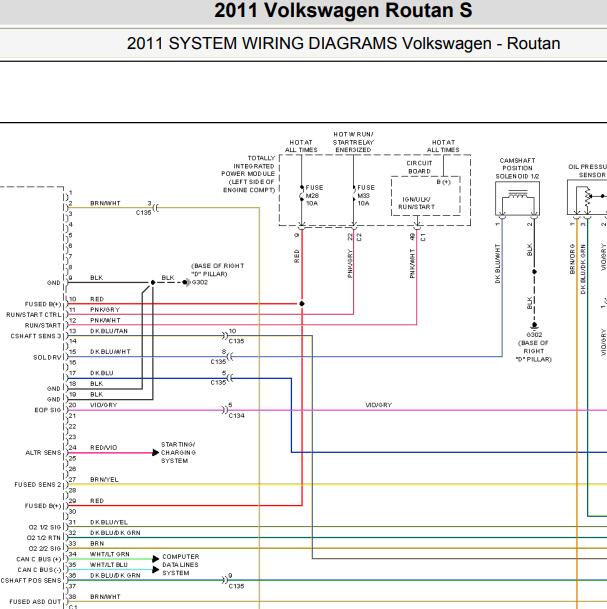Select the CSHAFT SENS 3 pin label

pos(36,336)
